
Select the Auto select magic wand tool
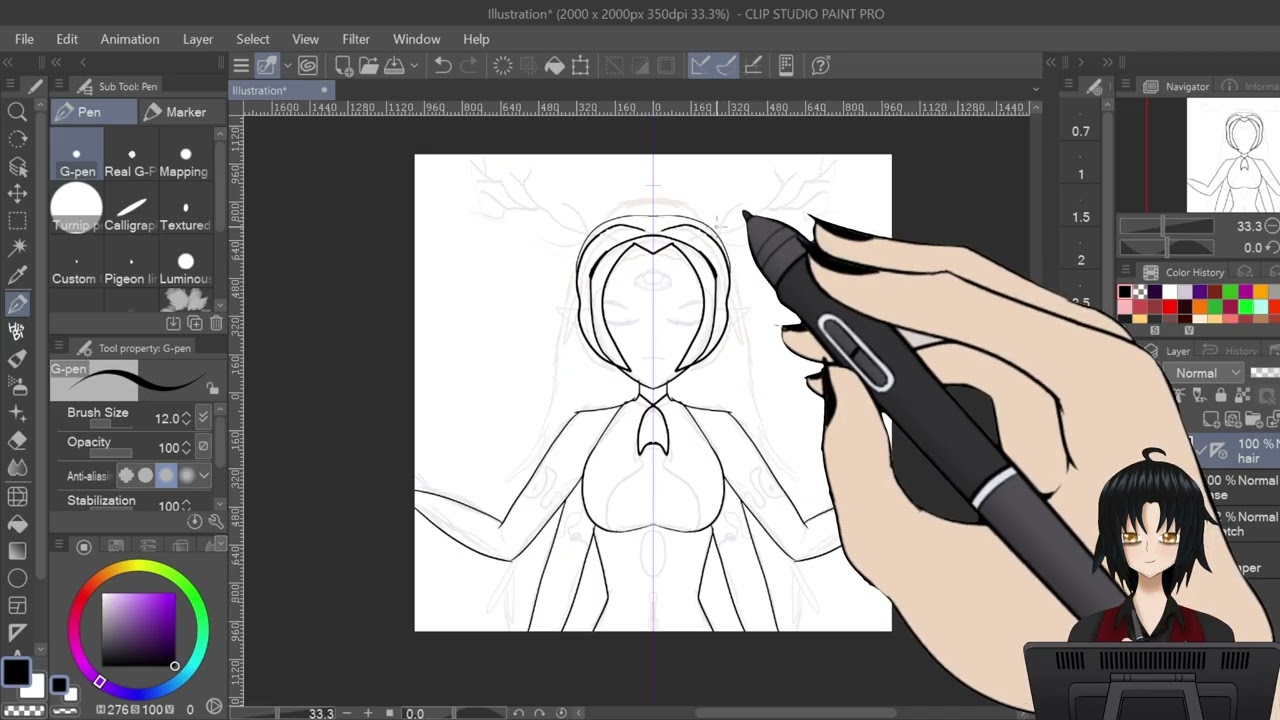point(17,248)
